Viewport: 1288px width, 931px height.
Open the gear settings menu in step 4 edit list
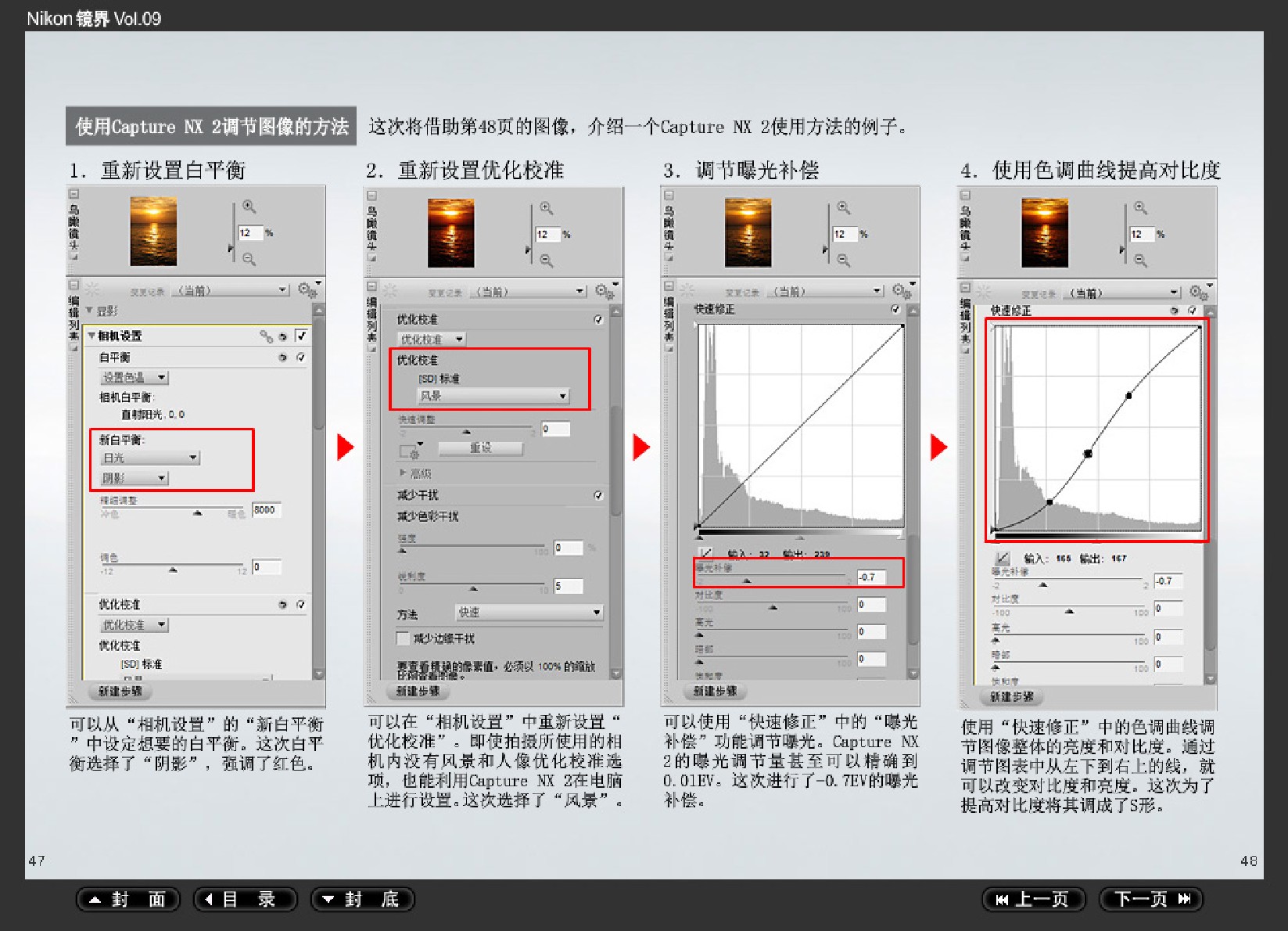click(x=1200, y=292)
